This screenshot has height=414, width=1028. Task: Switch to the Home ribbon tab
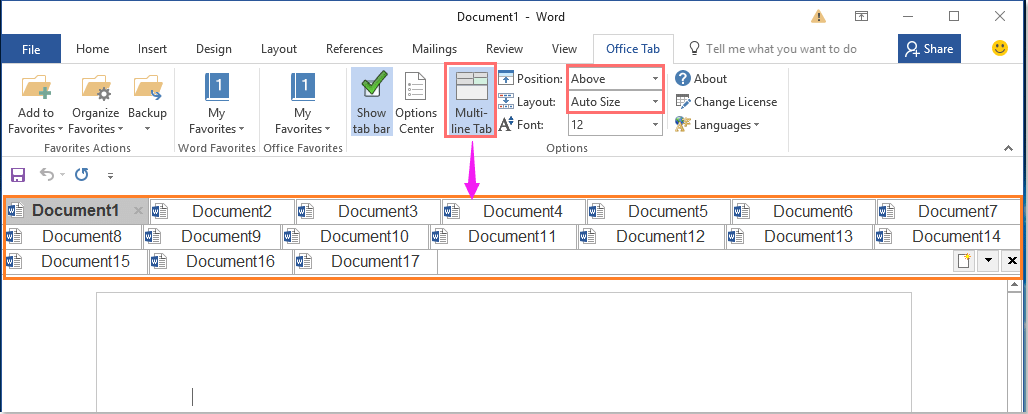point(92,49)
